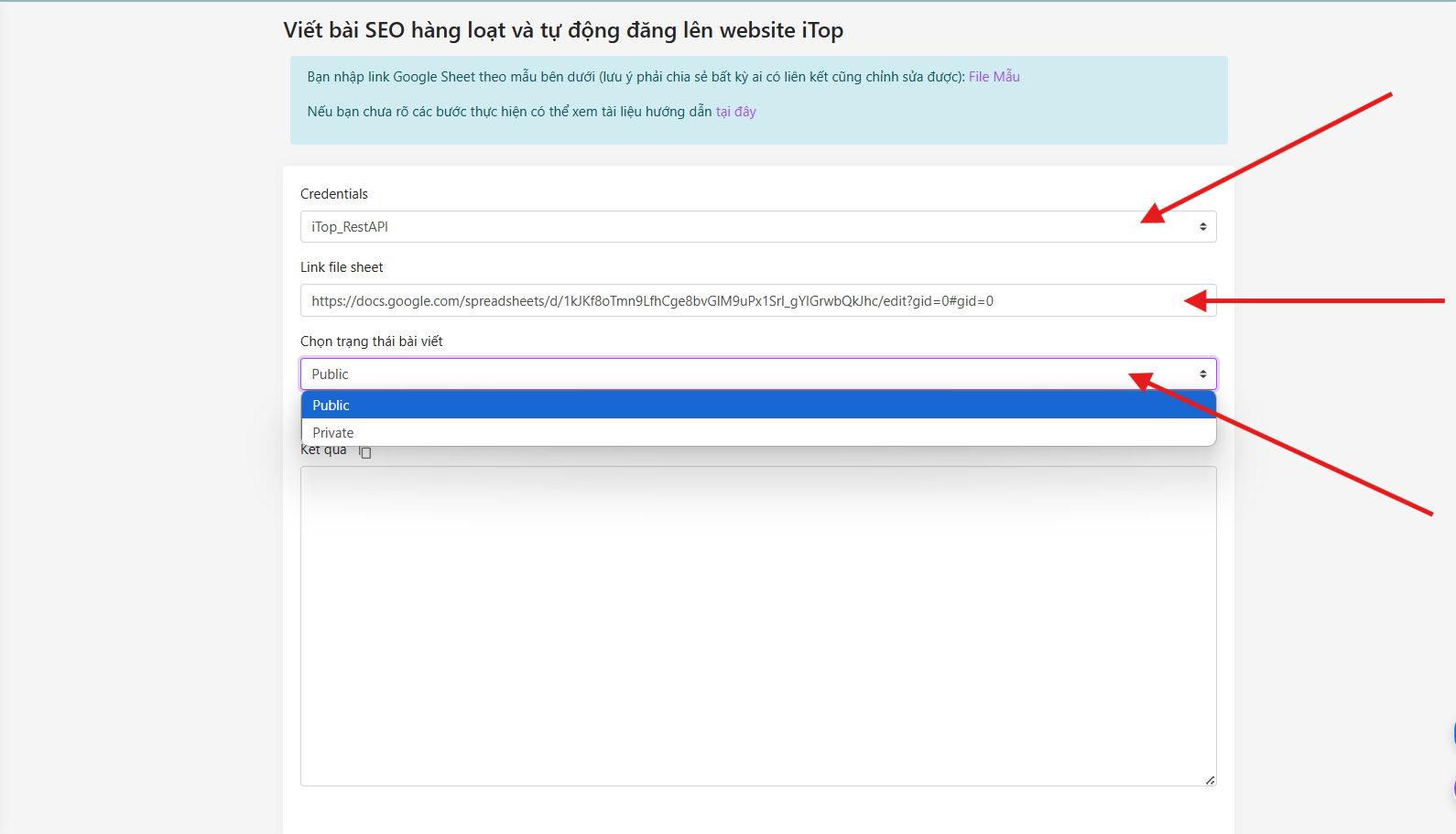Click the 'Link file sheet' label
Image resolution: width=1456 pixels, height=834 pixels.
(342, 267)
